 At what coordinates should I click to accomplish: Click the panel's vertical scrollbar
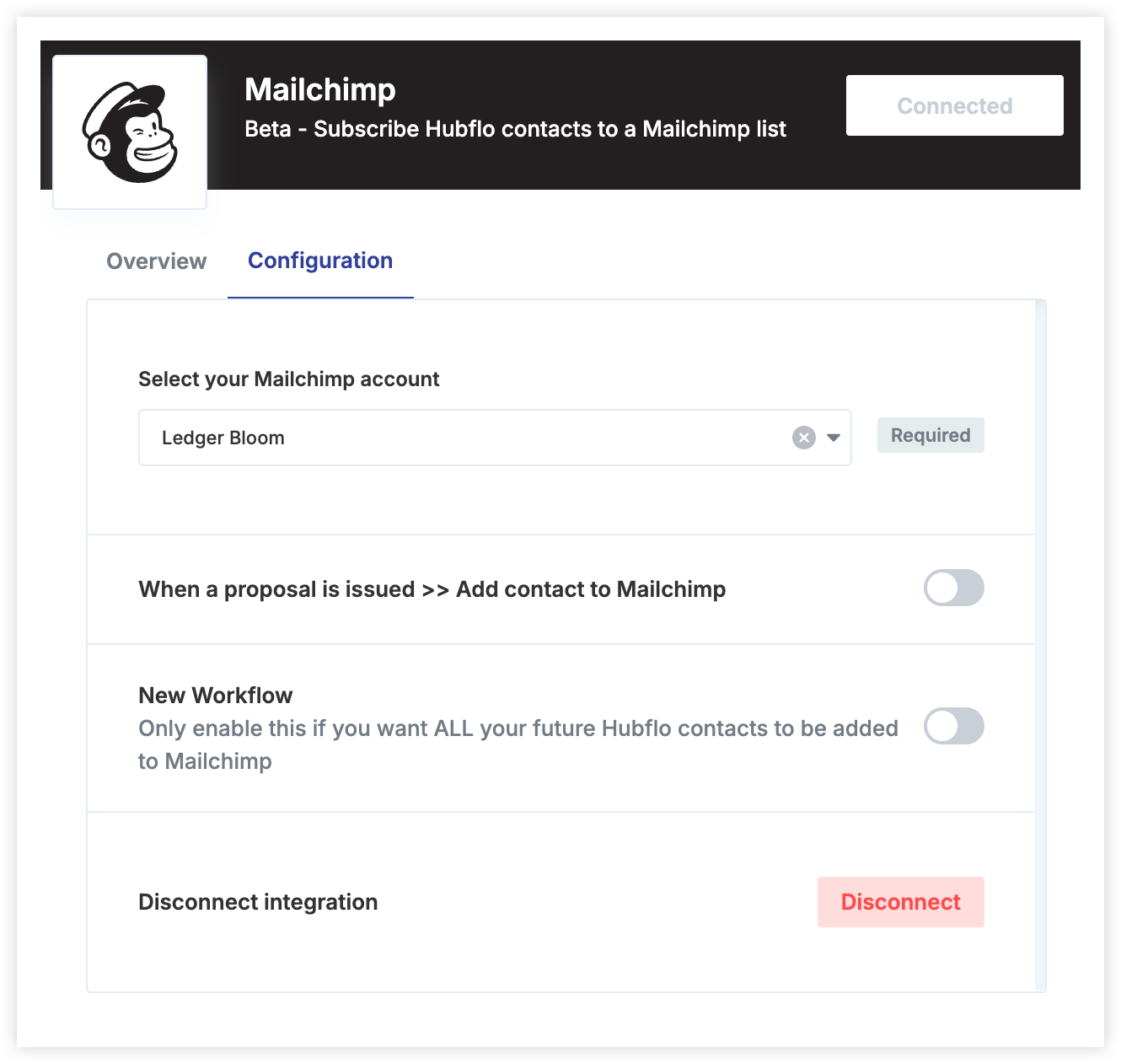click(1040, 646)
